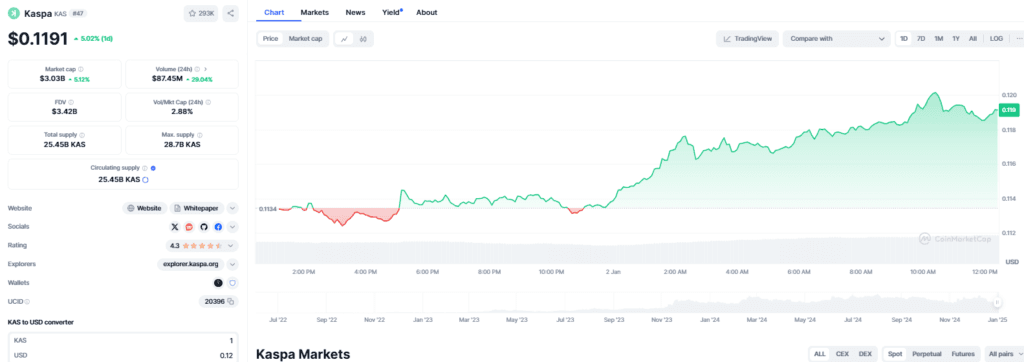Open the Yield tab
The image size is (1024, 362).
391,12
